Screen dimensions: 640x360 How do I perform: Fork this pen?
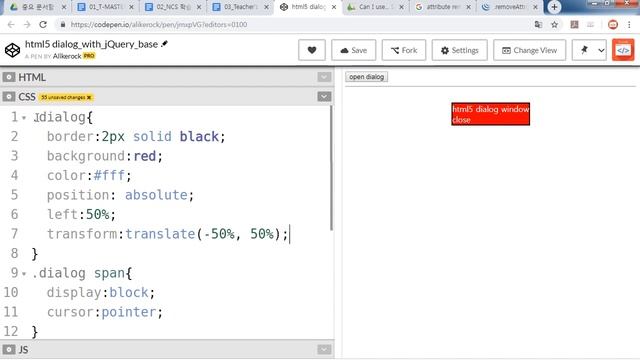(404, 50)
